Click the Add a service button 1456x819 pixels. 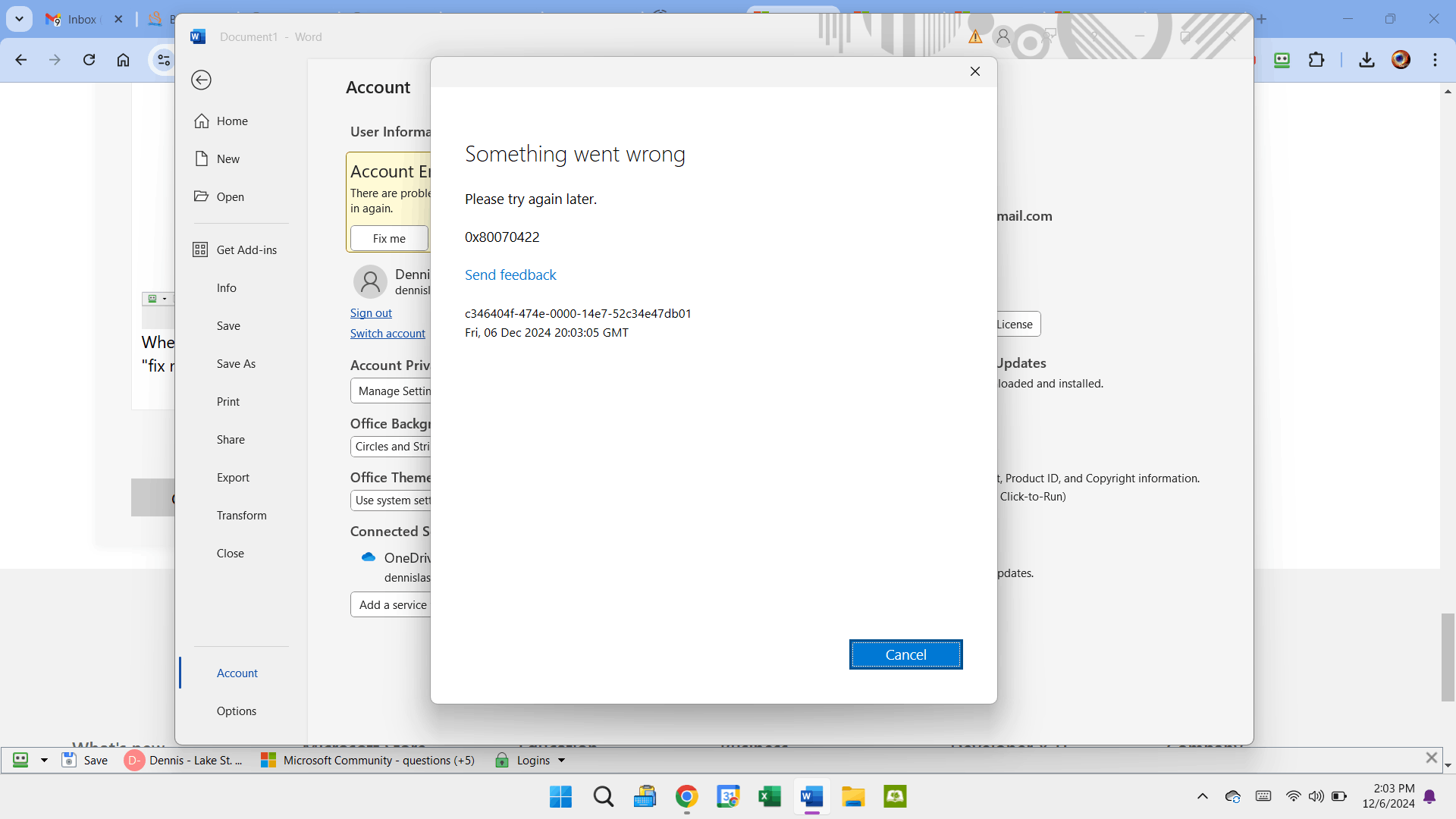[391, 604]
